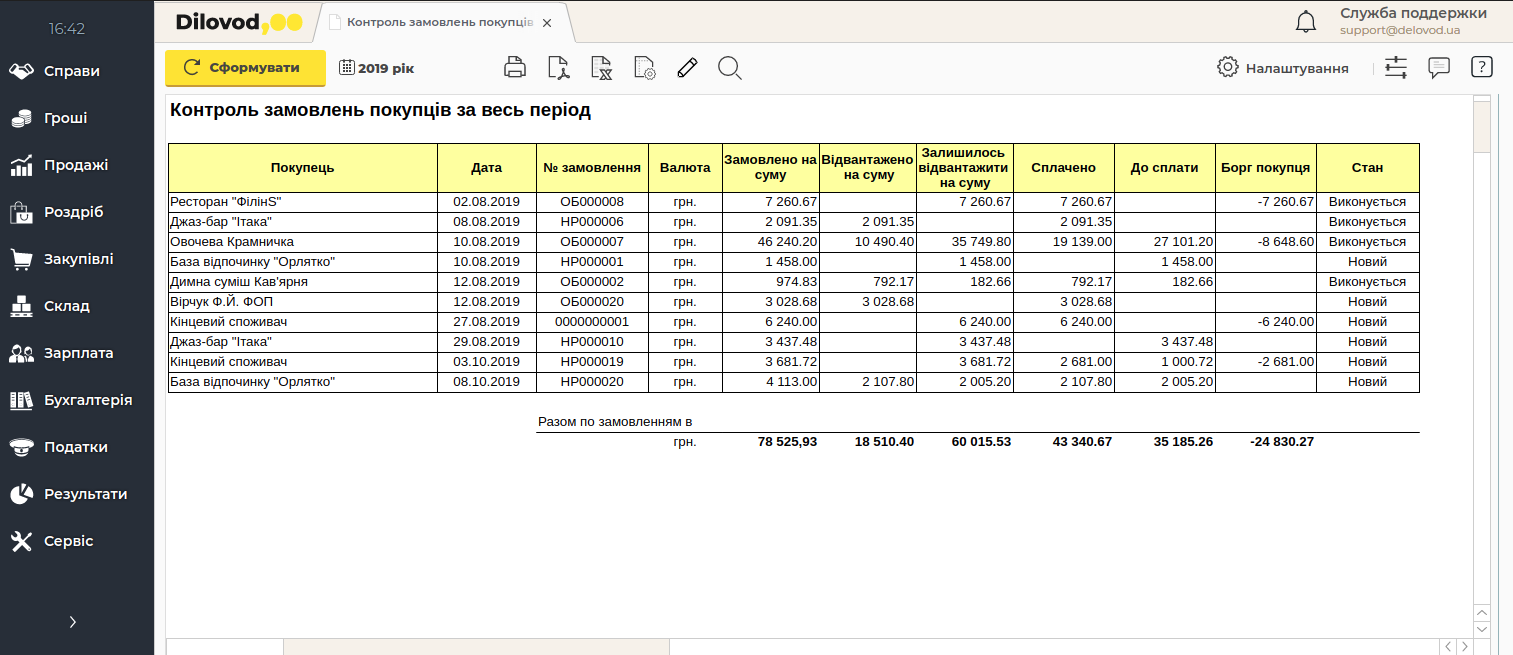The image size is (1513, 655).
Task: Select order number ОБ000008
Action: (592, 202)
